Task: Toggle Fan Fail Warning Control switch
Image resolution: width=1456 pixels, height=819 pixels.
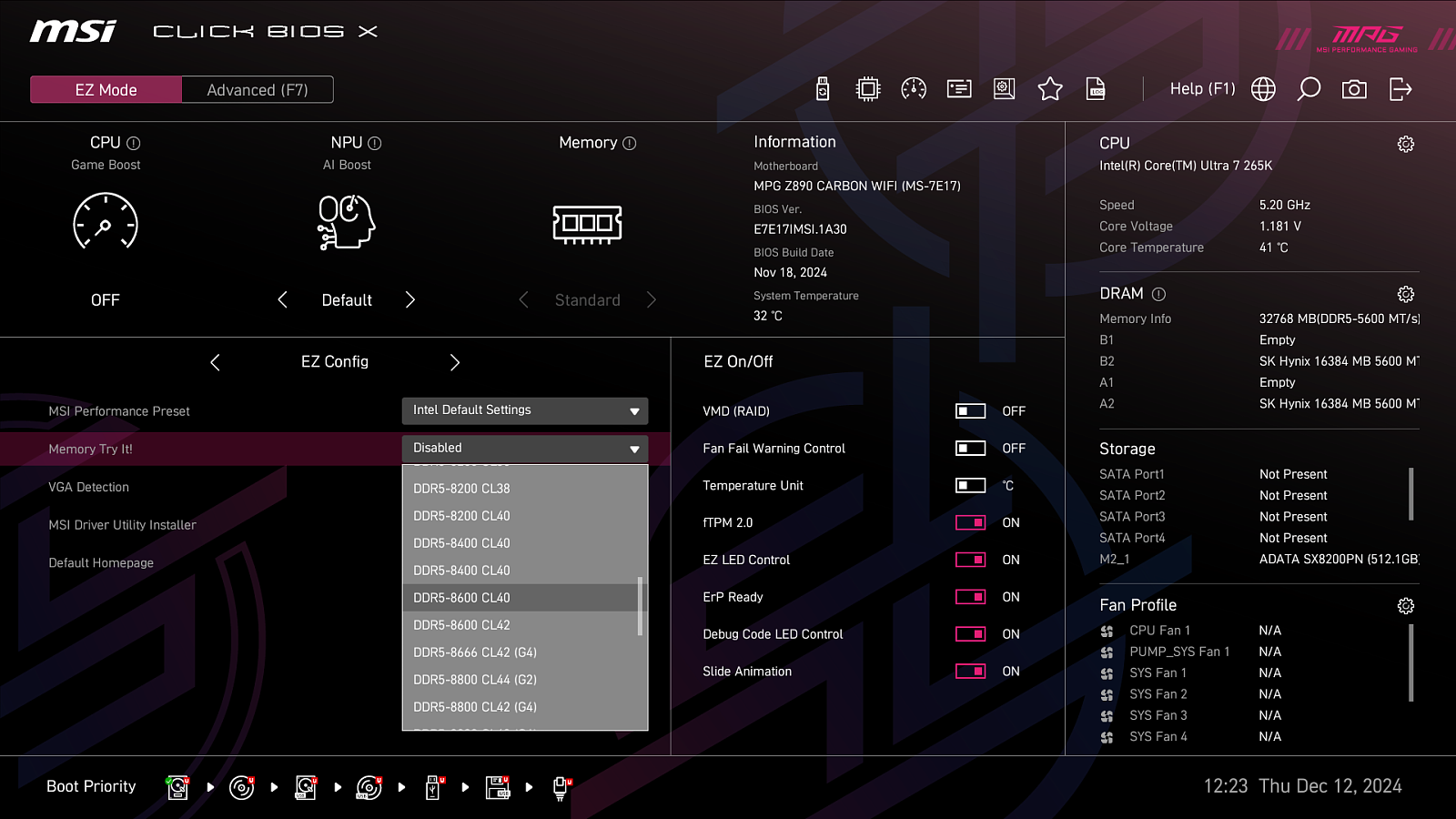Action: 970,449
